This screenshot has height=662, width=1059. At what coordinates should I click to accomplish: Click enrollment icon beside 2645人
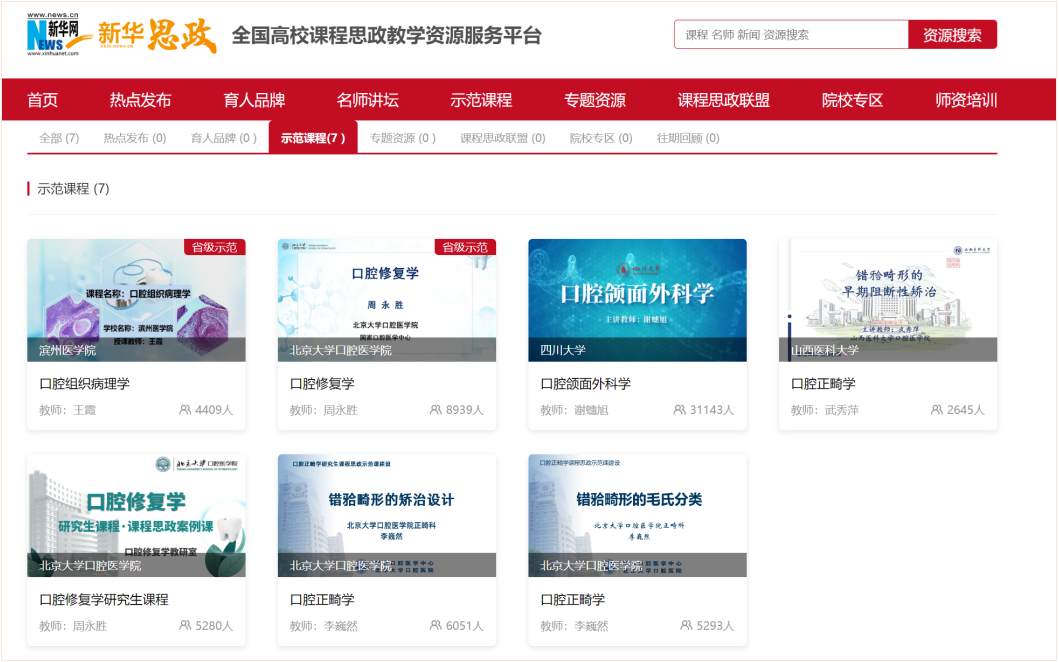[x=937, y=410]
